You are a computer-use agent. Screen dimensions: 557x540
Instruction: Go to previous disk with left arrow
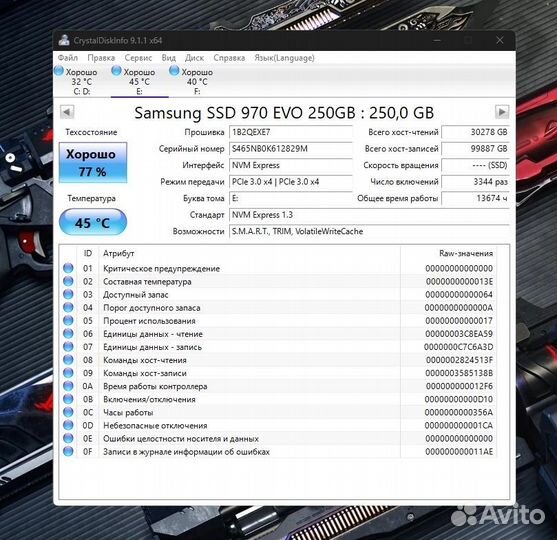click(x=67, y=112)
